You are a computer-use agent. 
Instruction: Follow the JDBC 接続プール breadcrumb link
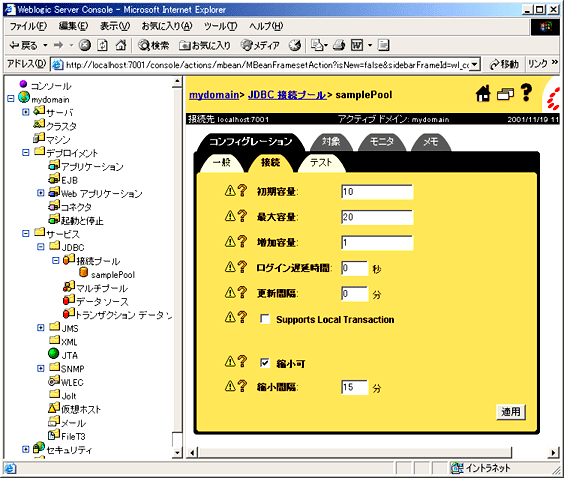tap(287, 95)
